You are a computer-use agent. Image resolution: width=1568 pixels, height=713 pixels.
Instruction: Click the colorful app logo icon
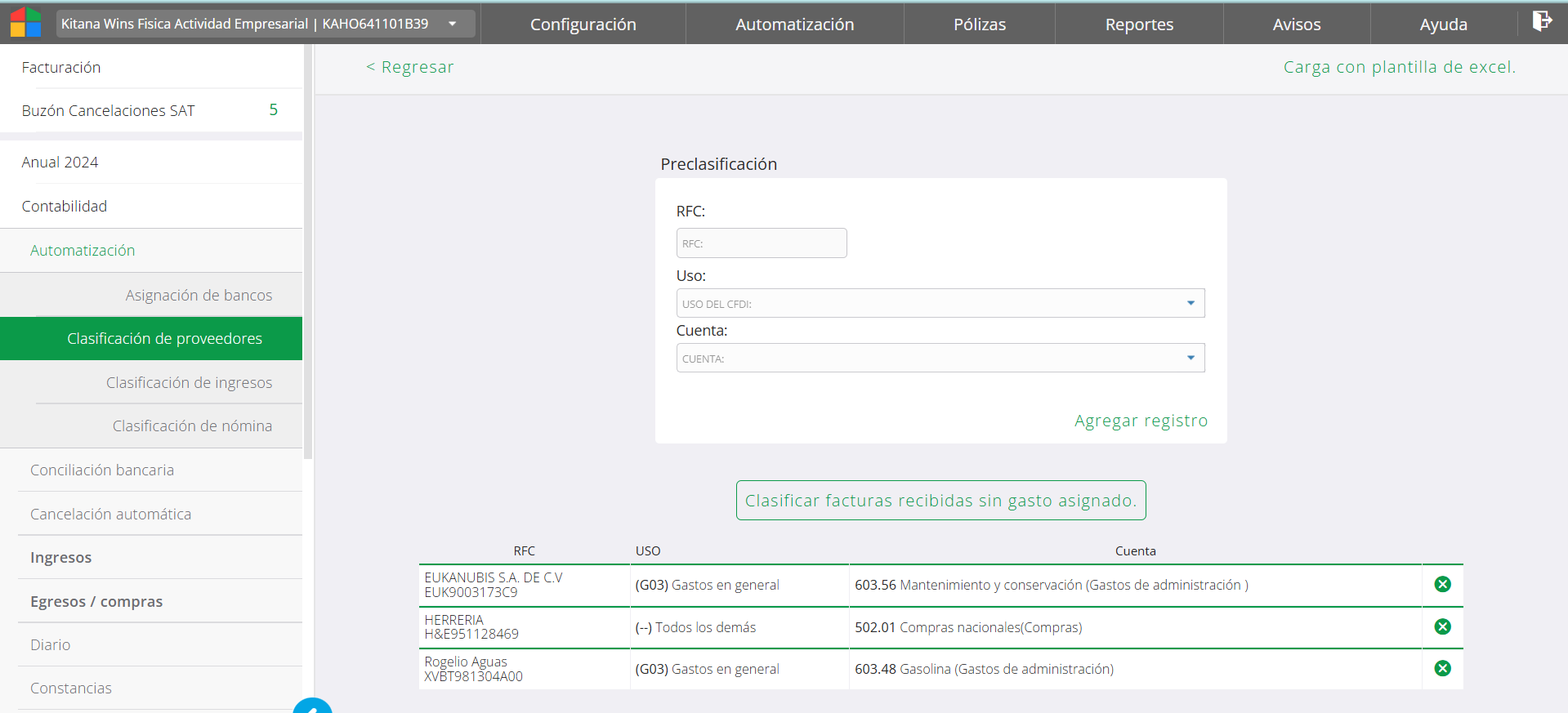click(x=25, y=23)
